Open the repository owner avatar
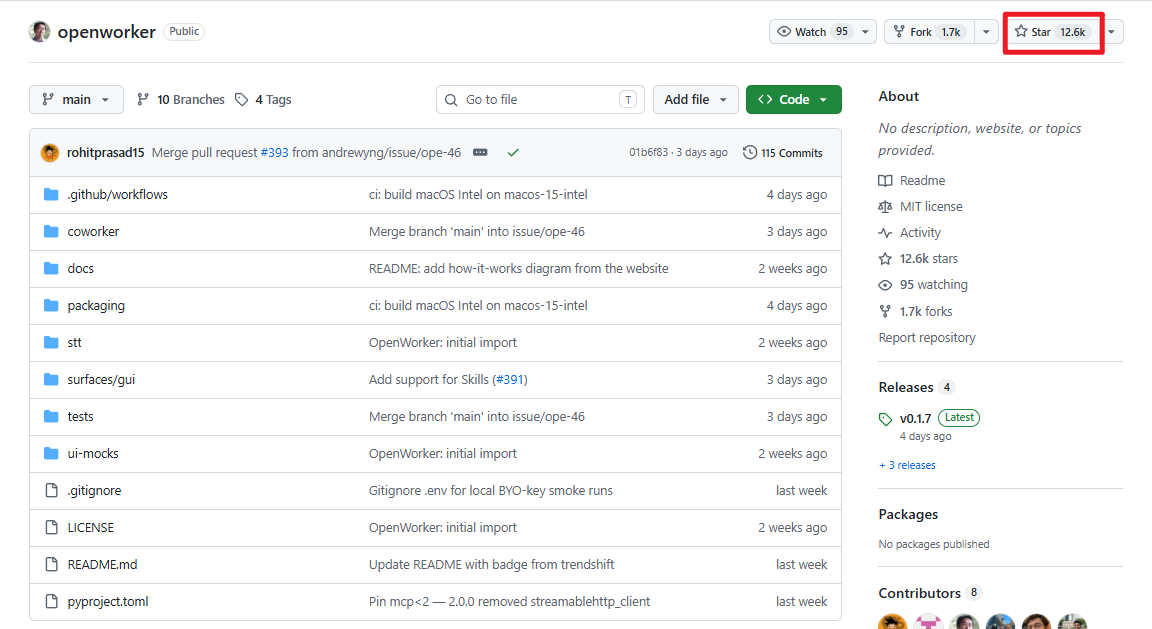Image resolution: width=1152 pixels, height=629 pixels. 40,32
